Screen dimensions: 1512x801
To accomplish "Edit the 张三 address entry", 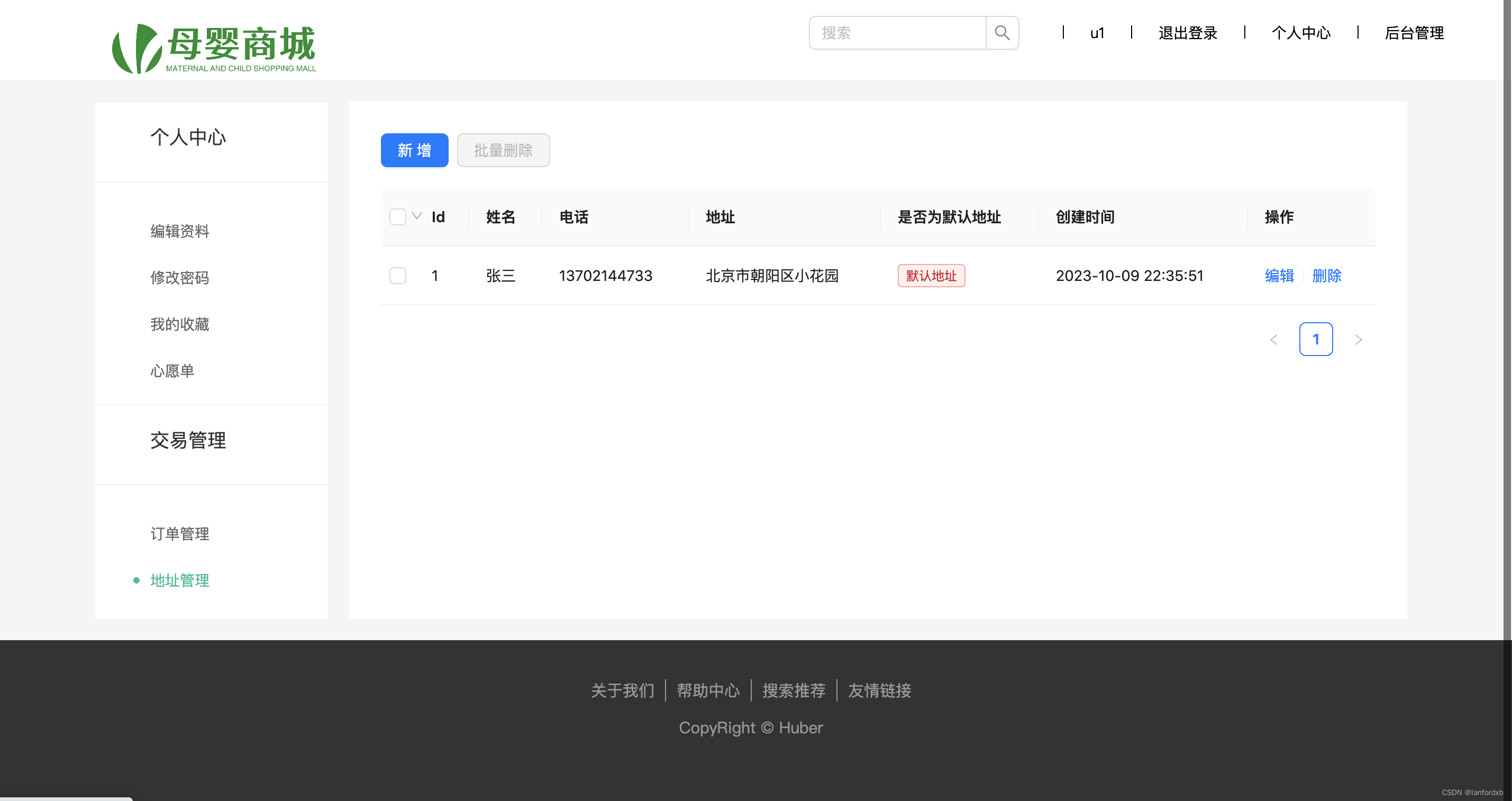I will 1279,275.
